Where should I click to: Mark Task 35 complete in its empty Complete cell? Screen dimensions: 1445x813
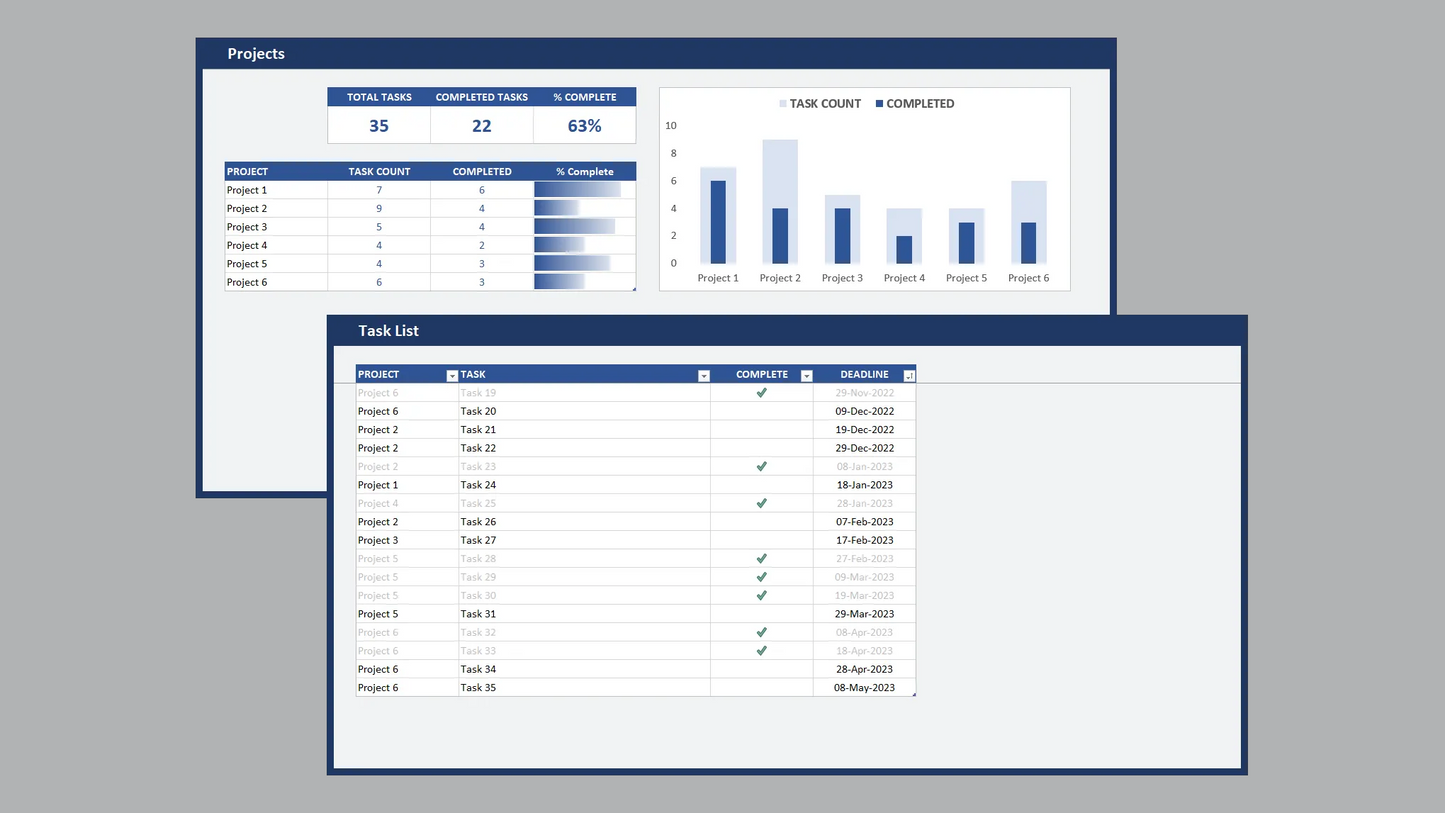coord(762,688)
